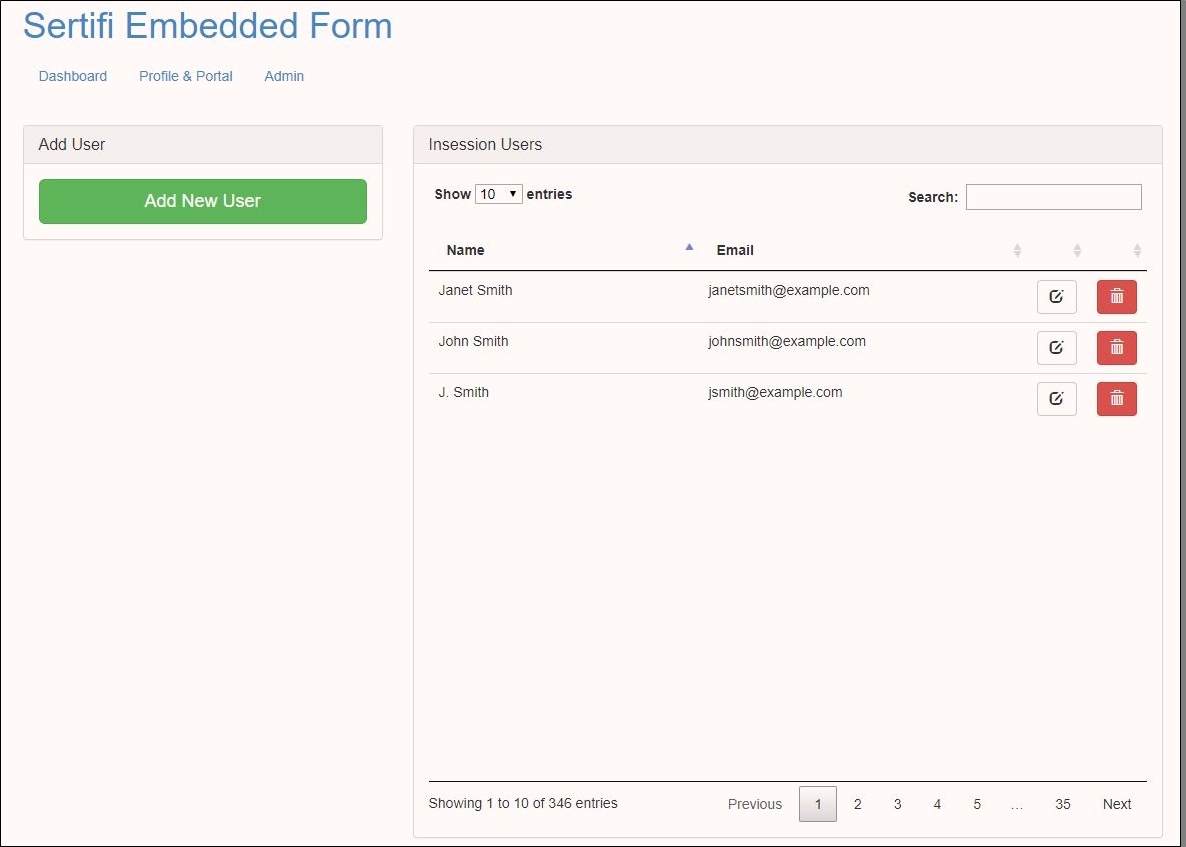This screenshot has height=847, width=1186.
Task: Click the Sertifi Embedded Form title
Action: coord(208,26)
